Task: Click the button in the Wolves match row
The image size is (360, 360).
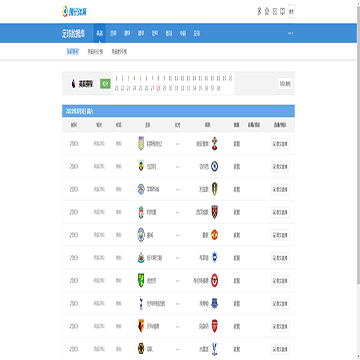Action: [280, 349]
